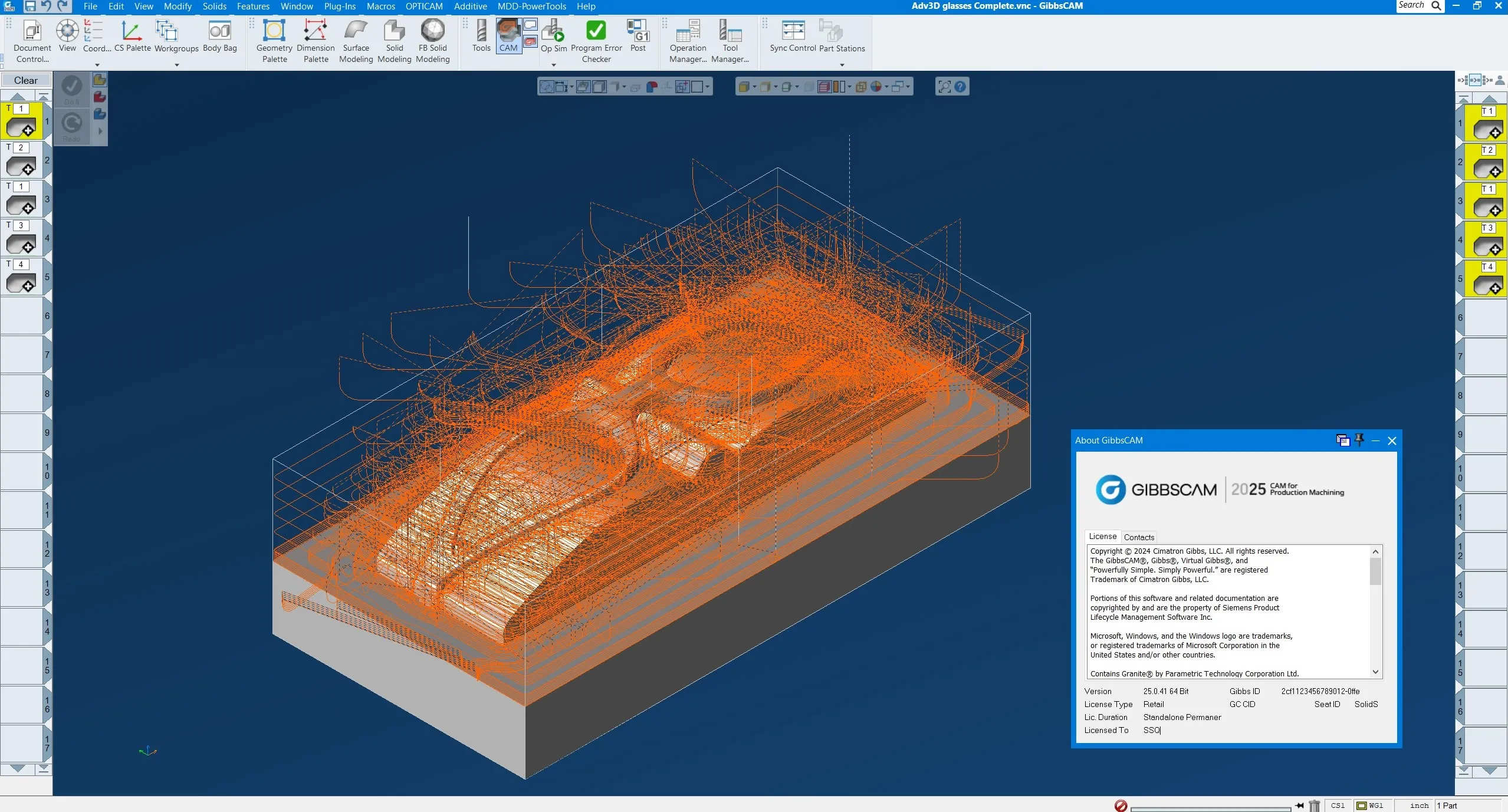The height and width of the screenshot is (812, 1508).
Task: Expand the Op Sim dropdown arrow
Action: pos(553,65)
